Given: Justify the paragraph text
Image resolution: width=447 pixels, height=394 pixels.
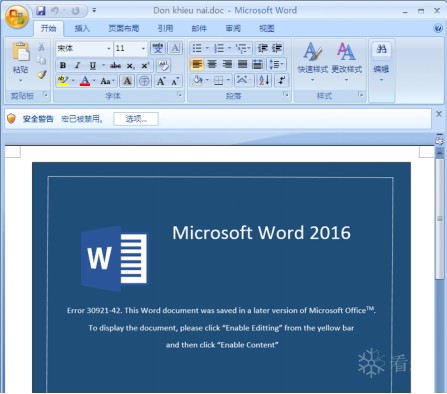Looking at the screenshot, I should 242,64.
